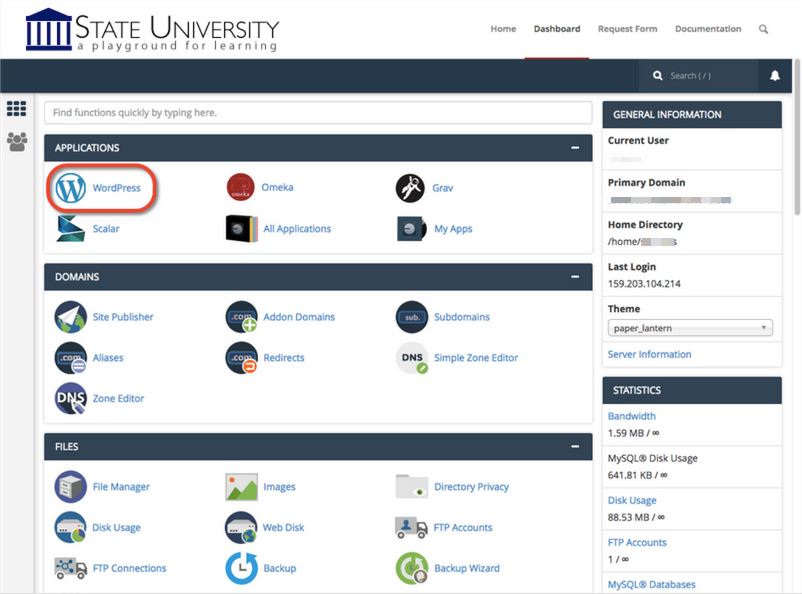Click the My Apps icon

point(412,228)
